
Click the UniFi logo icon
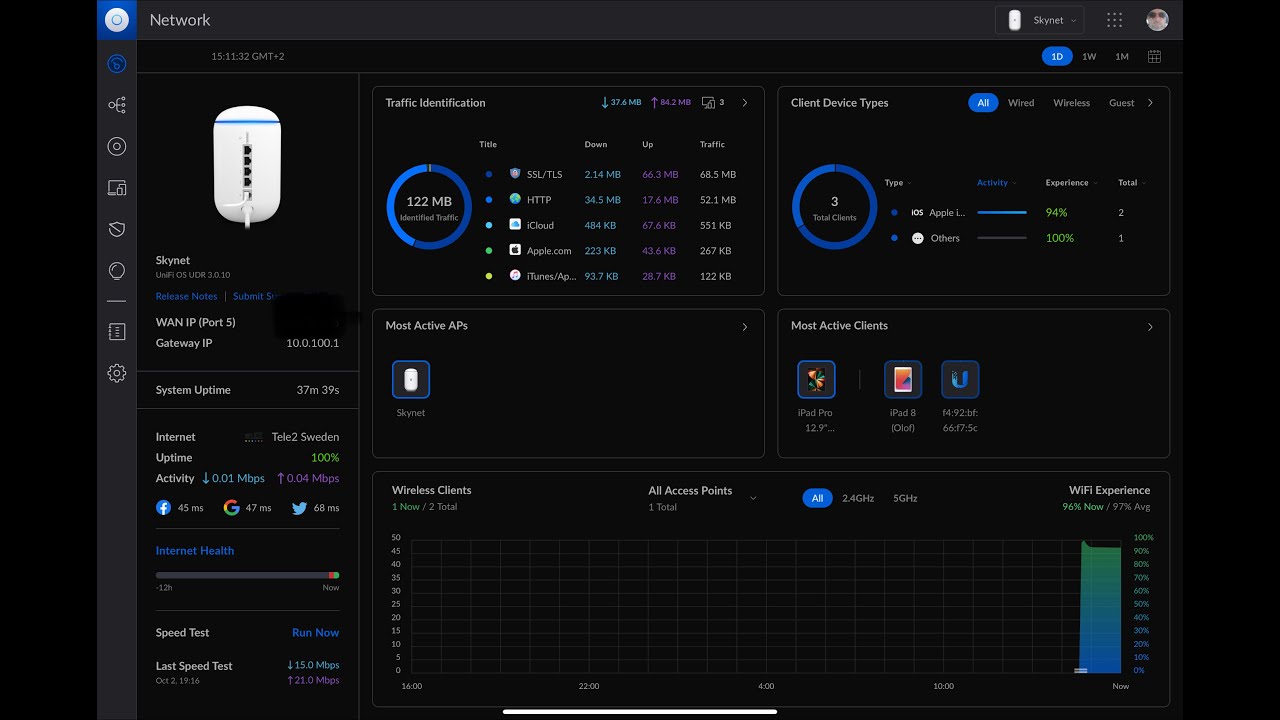pyautogui.click(x=117, y=19)
